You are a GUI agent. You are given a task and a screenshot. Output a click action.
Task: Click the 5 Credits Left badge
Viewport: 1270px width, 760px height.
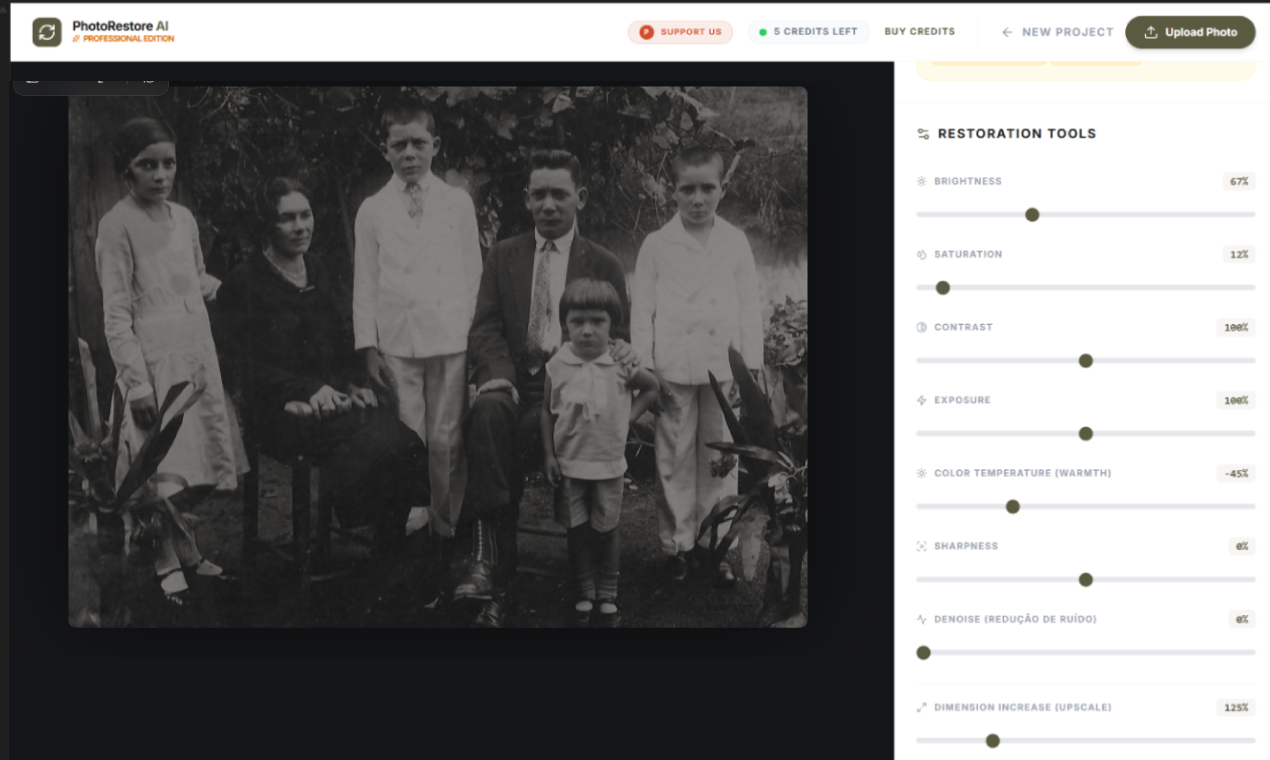[x=808, y=31]
